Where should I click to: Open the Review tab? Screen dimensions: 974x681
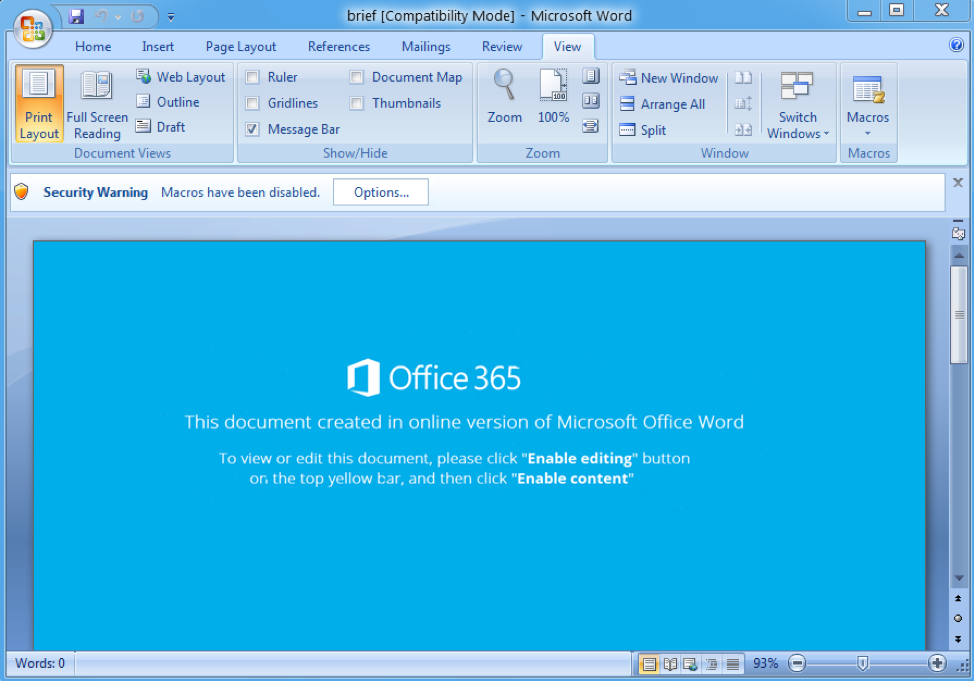(502, 47)
